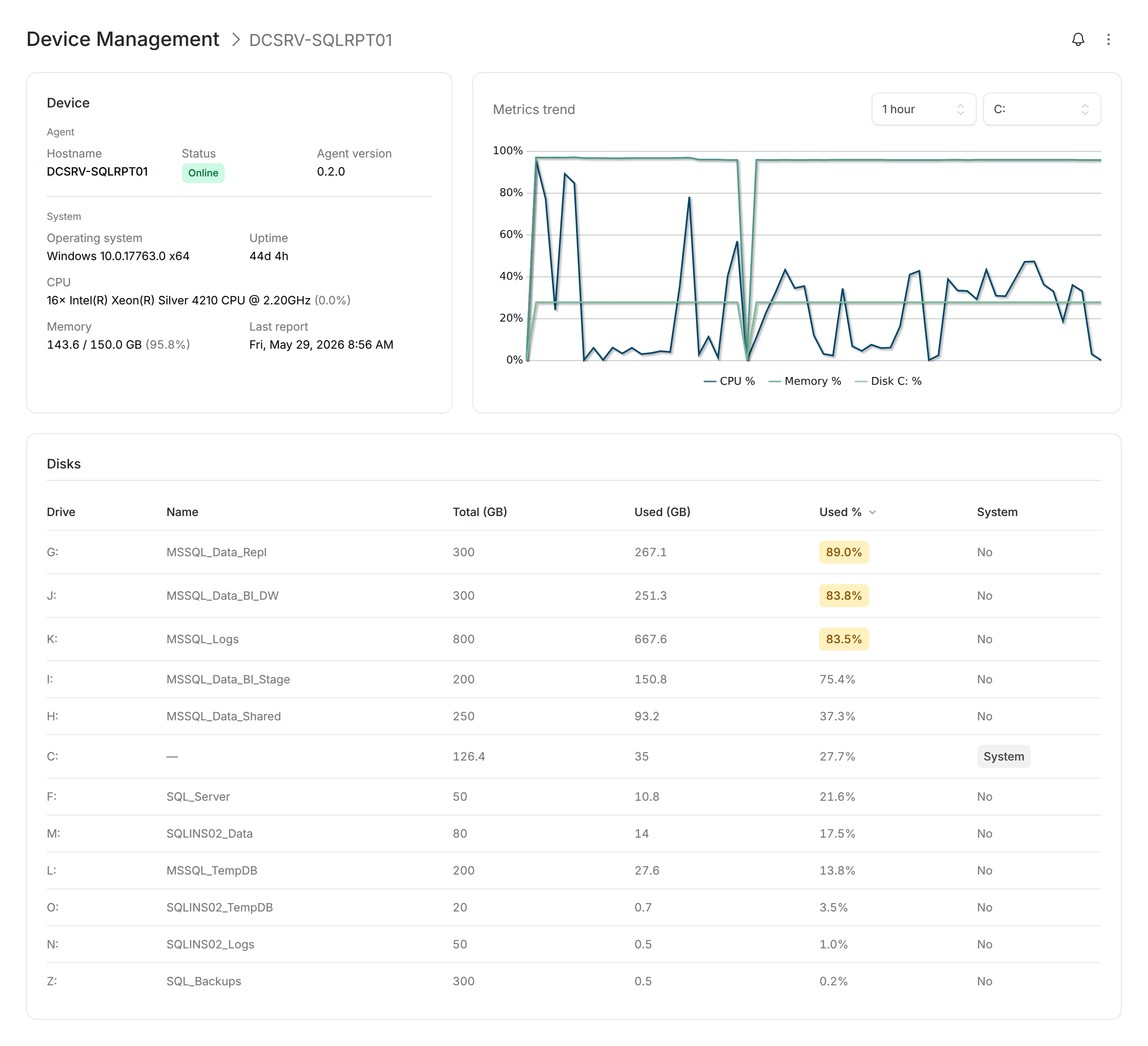Click the DCSRV-SQLRPT01 breadcrumb item
This screenshot has height=1046, width=1148.
coord(321,40)
